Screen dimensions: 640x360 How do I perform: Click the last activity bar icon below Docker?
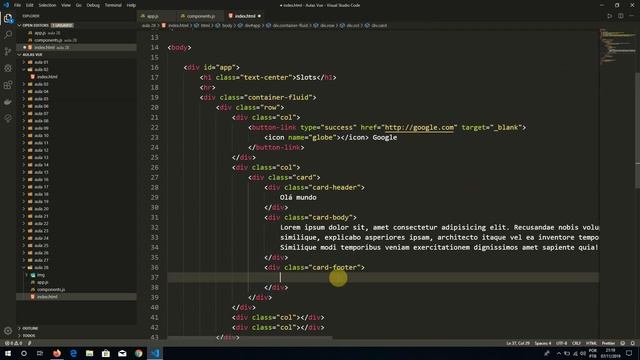(x=8, y=118)
